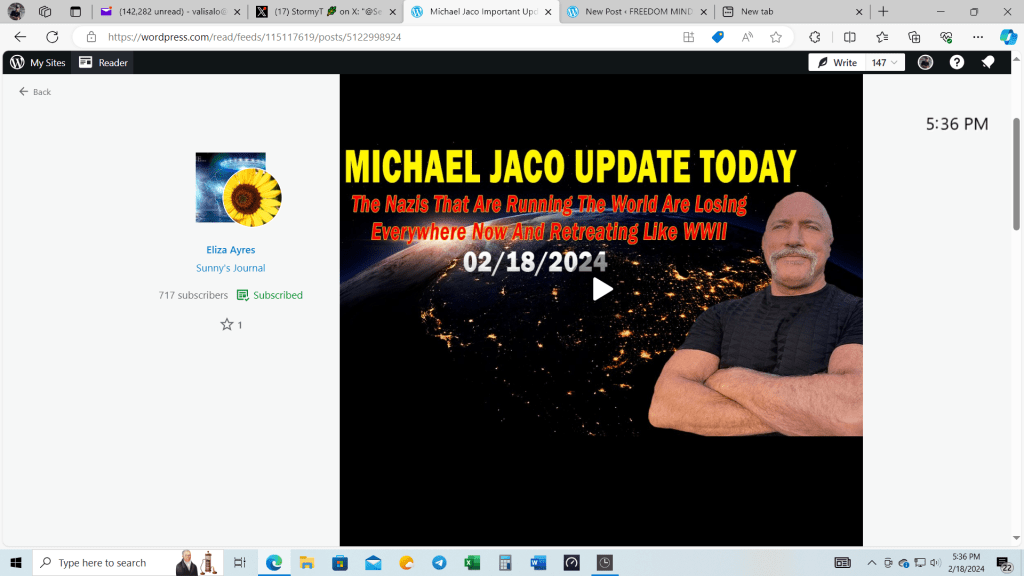This screenshot has height=576, width=1024.
Task: Go Back to the Reader feed
Action: coord(35,92)
